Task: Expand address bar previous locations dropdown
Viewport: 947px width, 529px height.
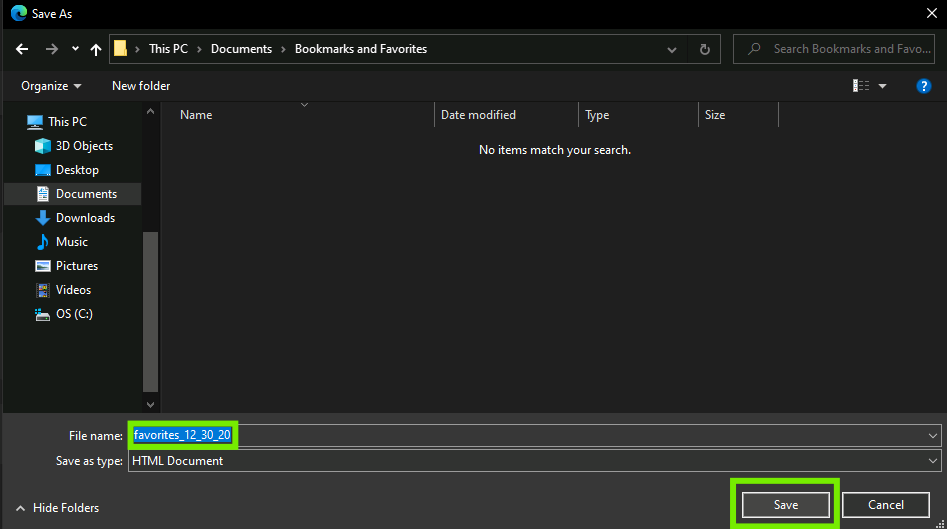Action: (x=672, y=50)
